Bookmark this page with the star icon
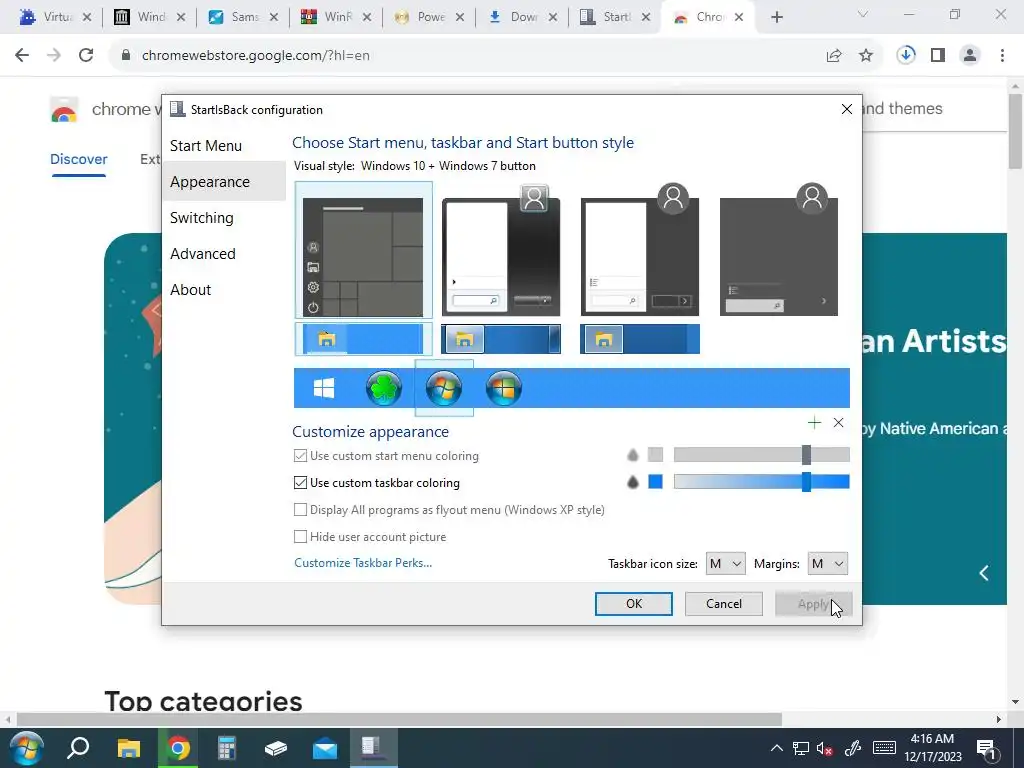This screenshot has width=1024, height=768. click(866, 56)
